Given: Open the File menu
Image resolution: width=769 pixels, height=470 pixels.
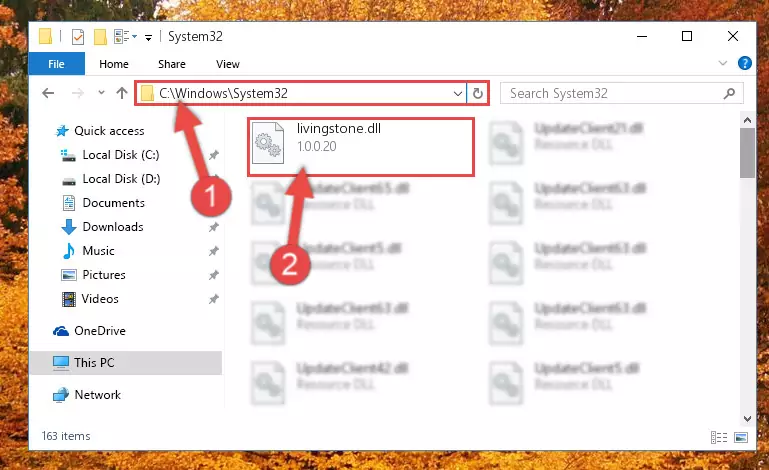Looking at the screenshot, I should click(x=56, y=64).
